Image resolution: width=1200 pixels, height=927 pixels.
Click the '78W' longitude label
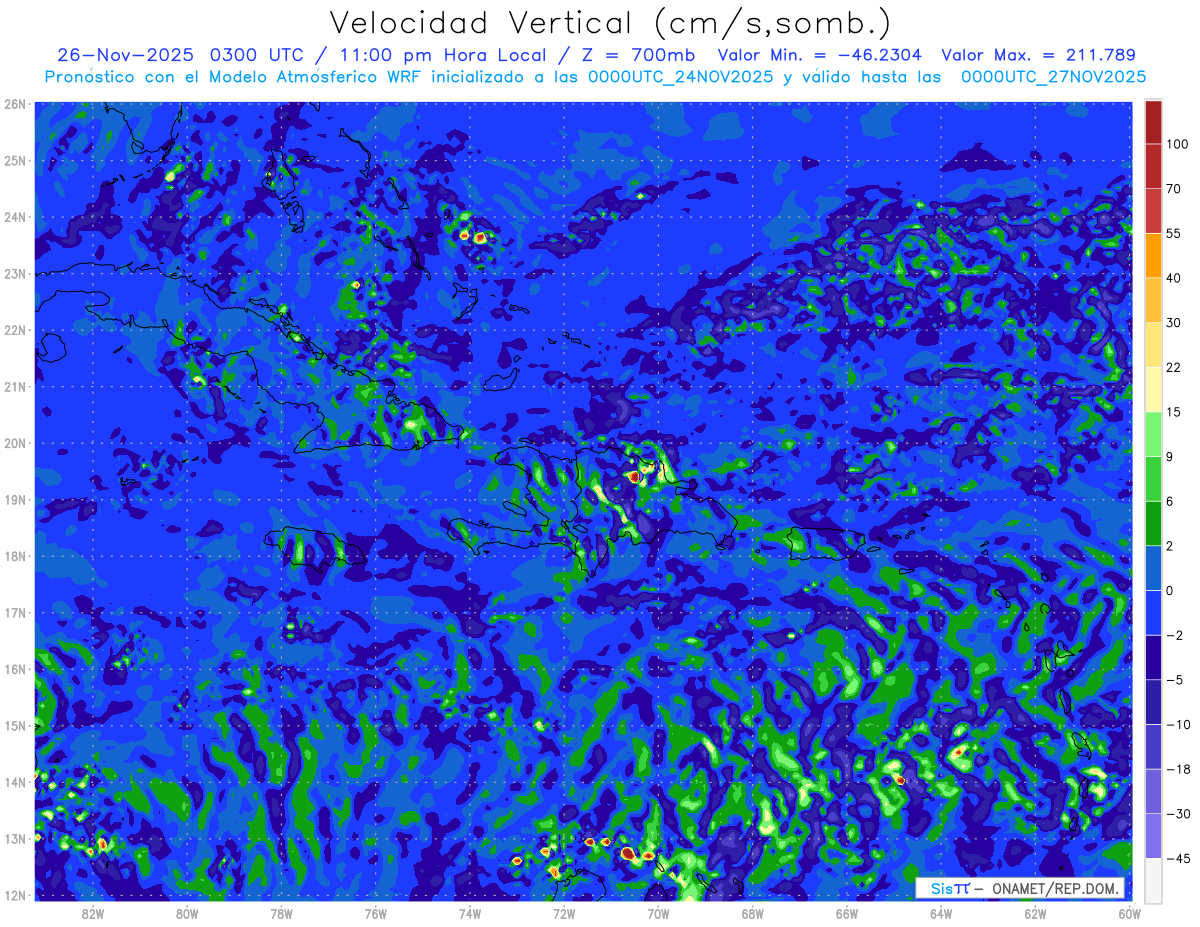click(281, 913)
